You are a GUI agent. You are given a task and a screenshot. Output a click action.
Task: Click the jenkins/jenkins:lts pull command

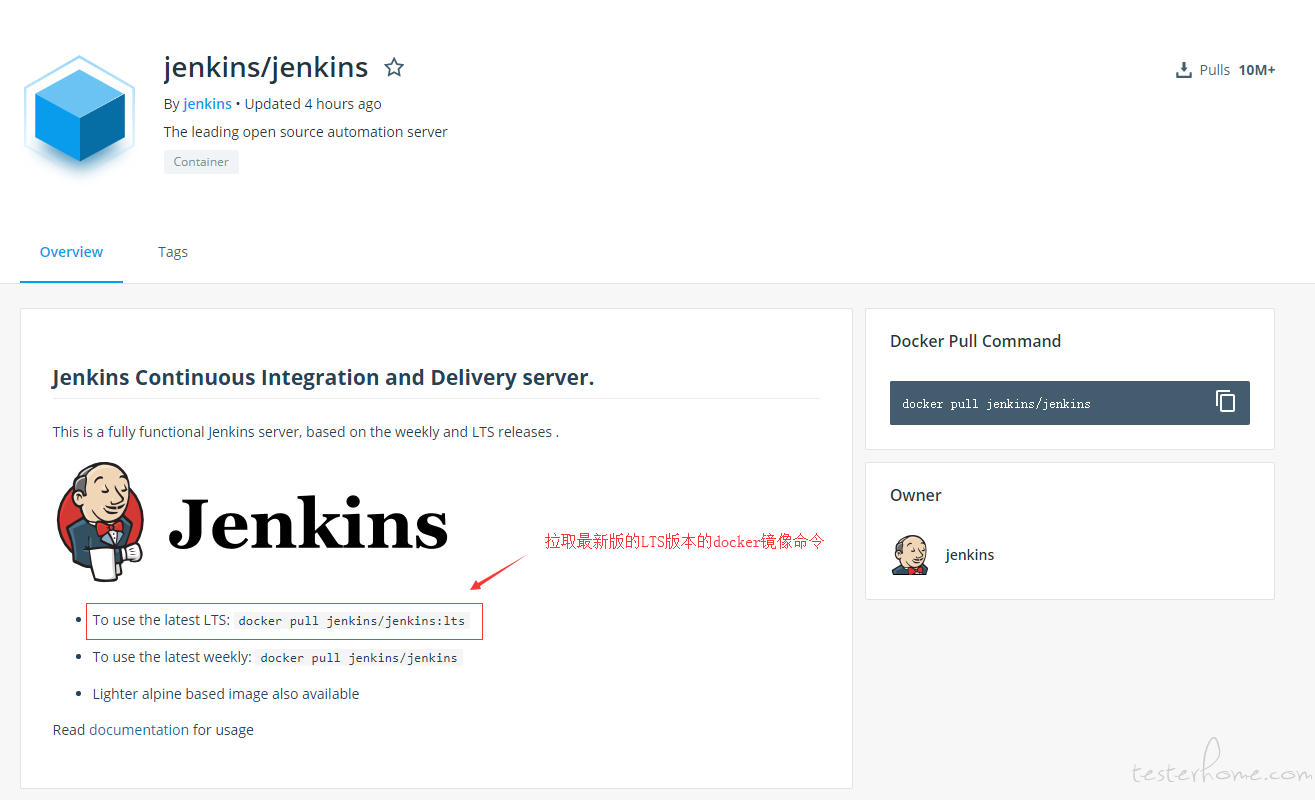352,621
